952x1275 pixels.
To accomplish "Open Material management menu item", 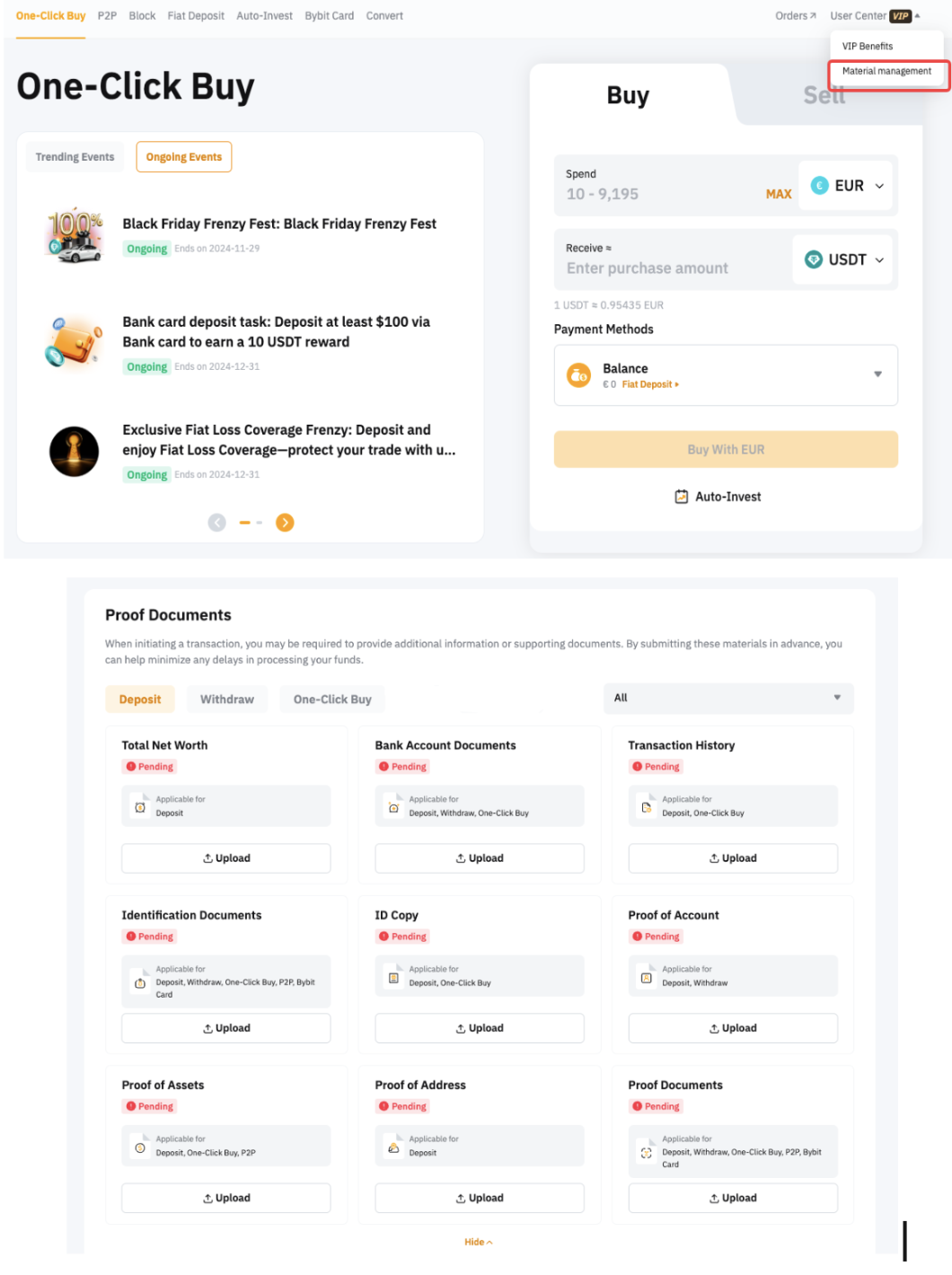I will [886, 72].
